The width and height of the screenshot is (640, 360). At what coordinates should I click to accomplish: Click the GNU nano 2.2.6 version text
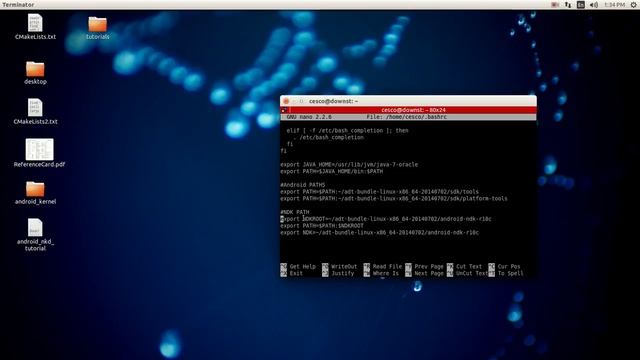(309, 117)
